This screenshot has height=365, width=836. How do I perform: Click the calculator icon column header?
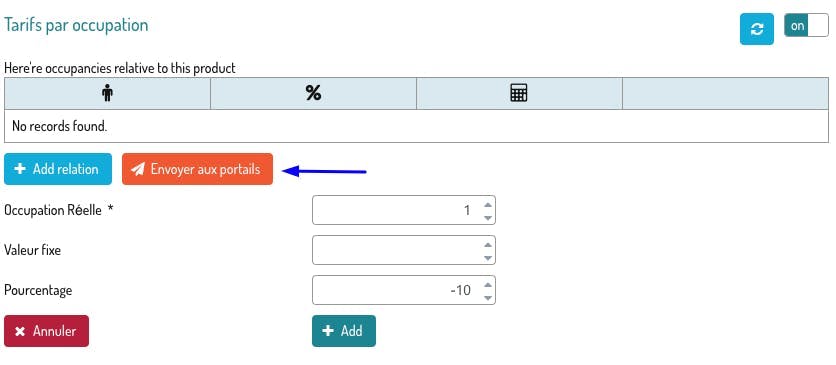519,94
